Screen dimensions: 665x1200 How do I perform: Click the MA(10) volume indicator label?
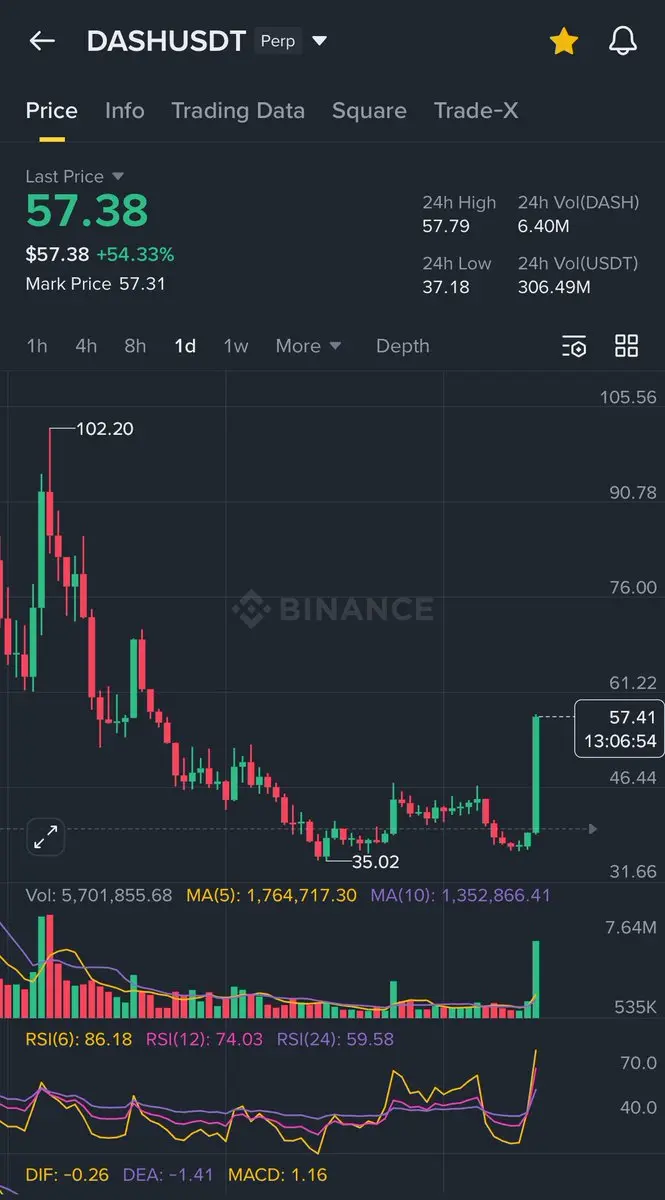(x=460, y=895)
